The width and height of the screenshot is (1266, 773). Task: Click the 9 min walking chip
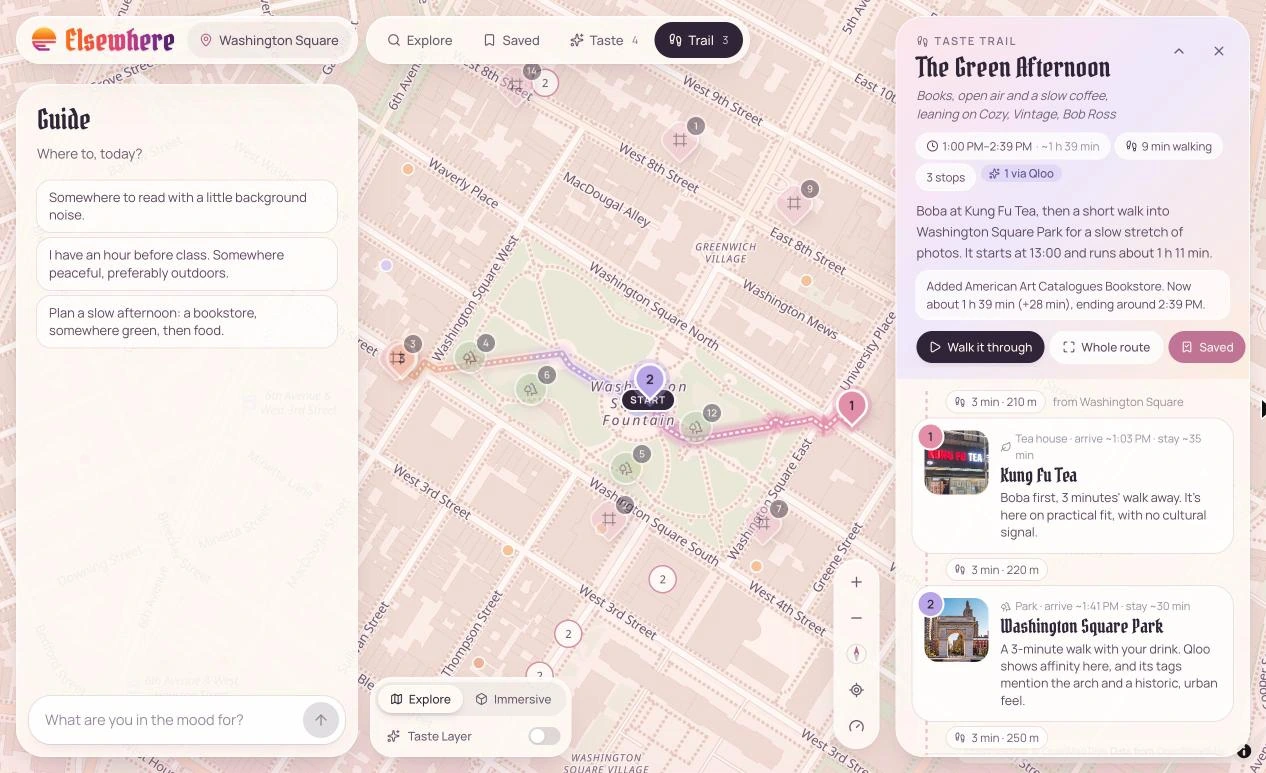tap(1168, 146)
